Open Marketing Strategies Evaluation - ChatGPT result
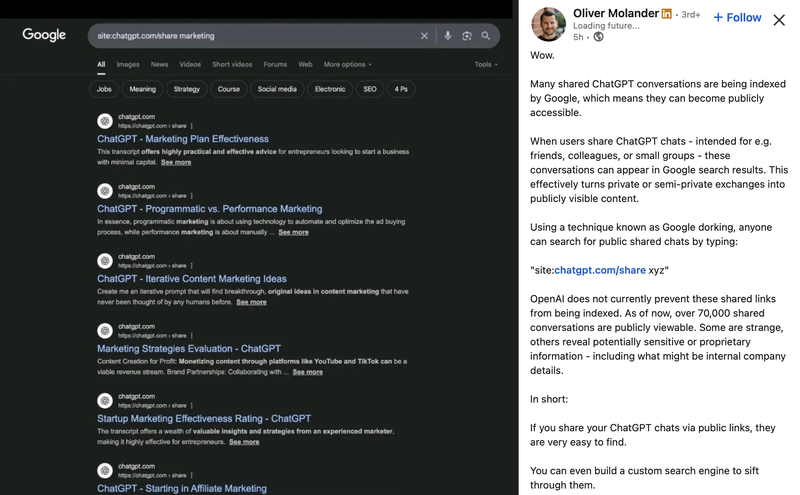 tap(189, 349)
